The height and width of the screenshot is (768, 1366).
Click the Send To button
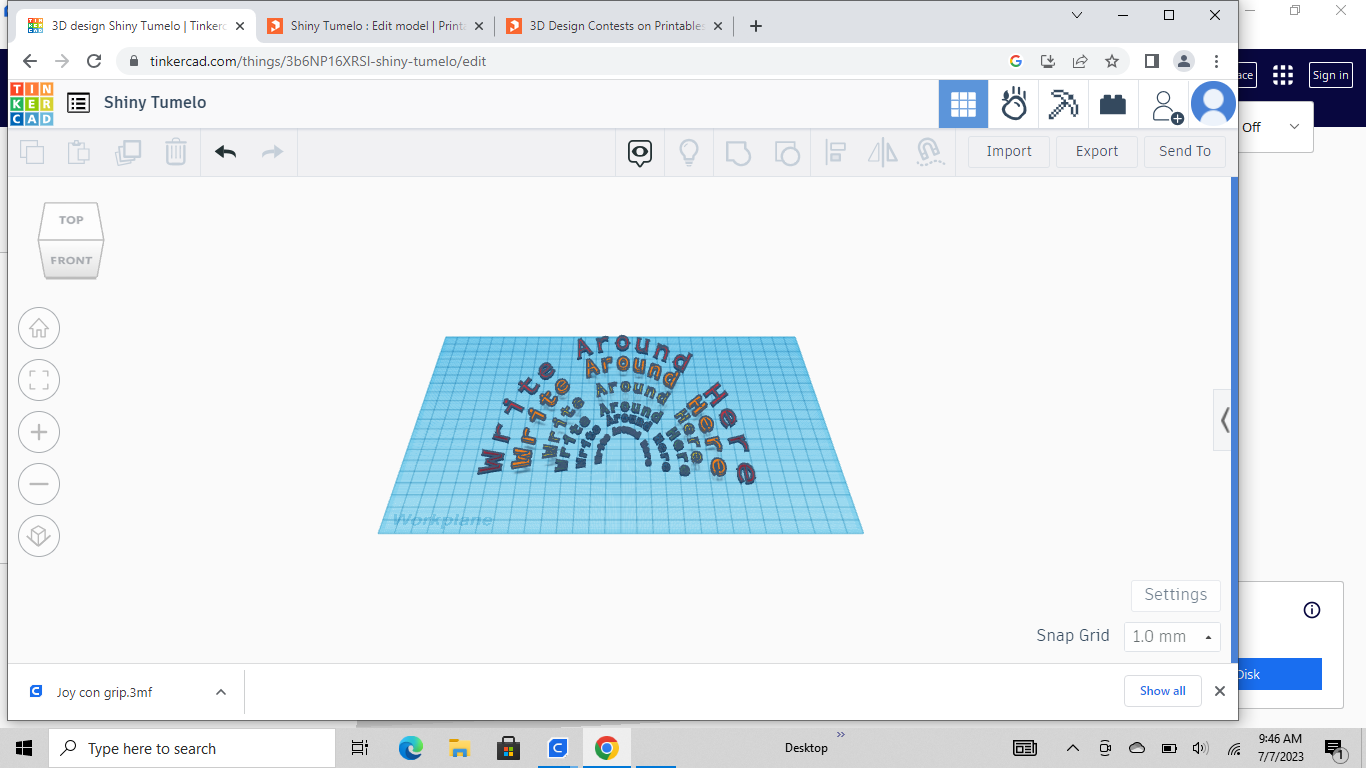[1185, 152]
